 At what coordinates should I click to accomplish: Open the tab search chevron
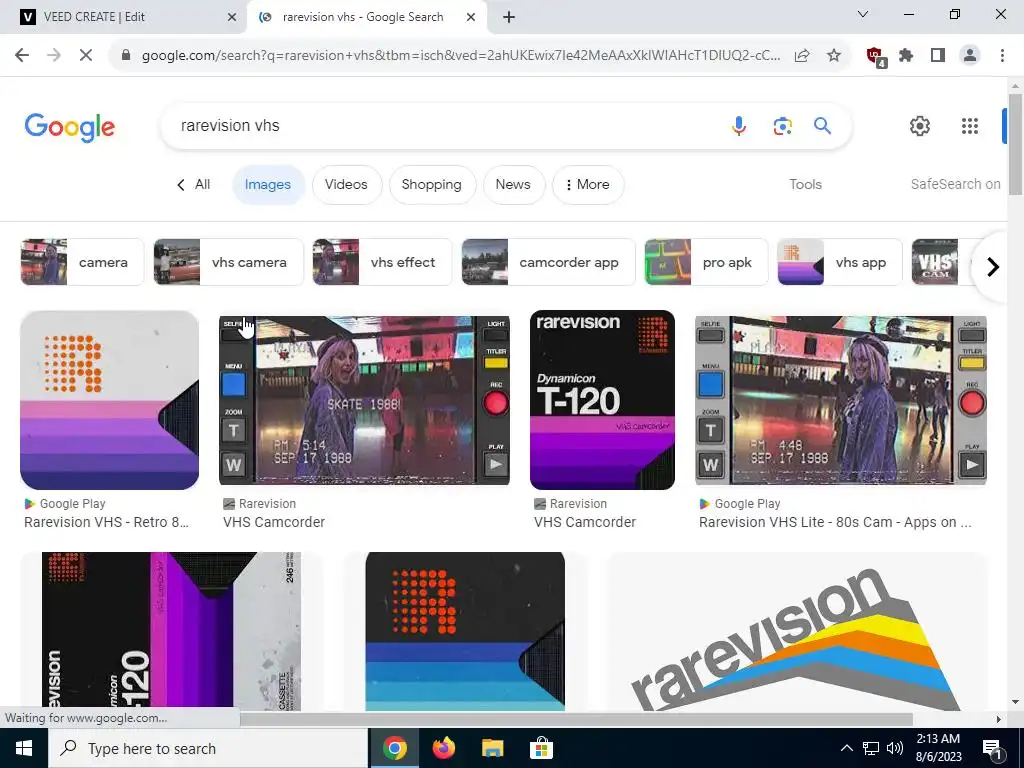[863, 14]
